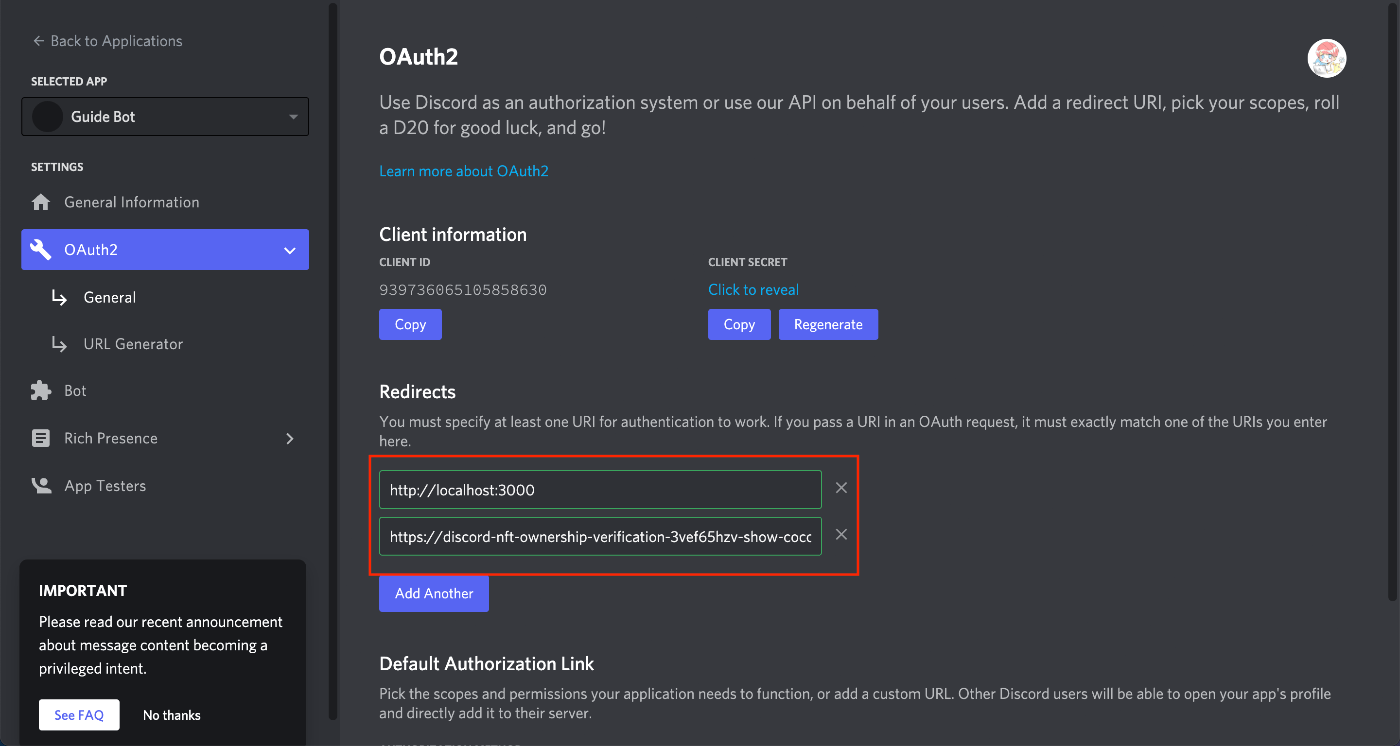This screenshot has width=1400, height=746.
Task: Select the OAuth2 sidebar item
Action: point(165,250)
